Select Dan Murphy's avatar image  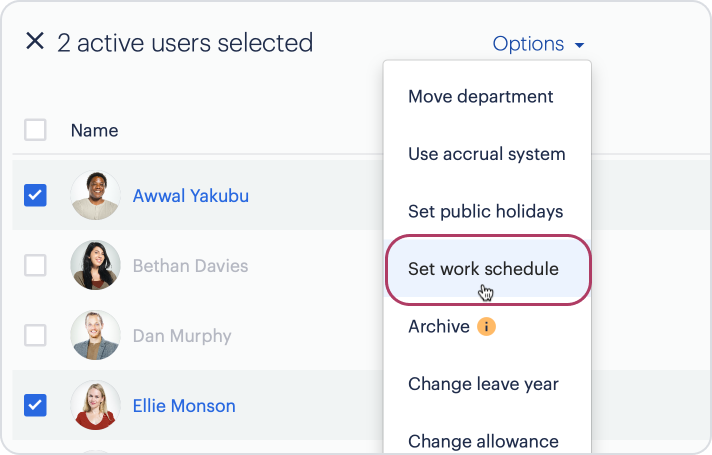(96, 336)
